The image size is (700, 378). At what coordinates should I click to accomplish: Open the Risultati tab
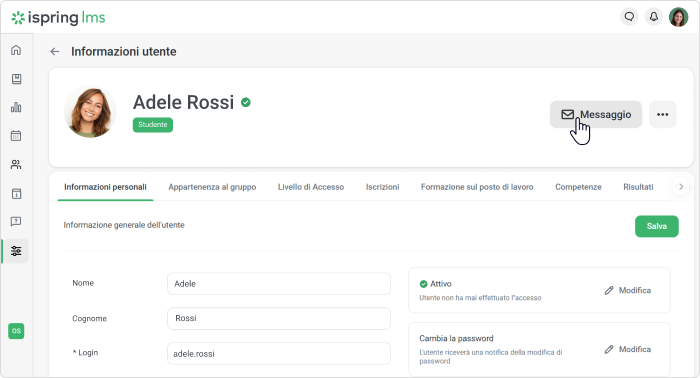[638, 187]
